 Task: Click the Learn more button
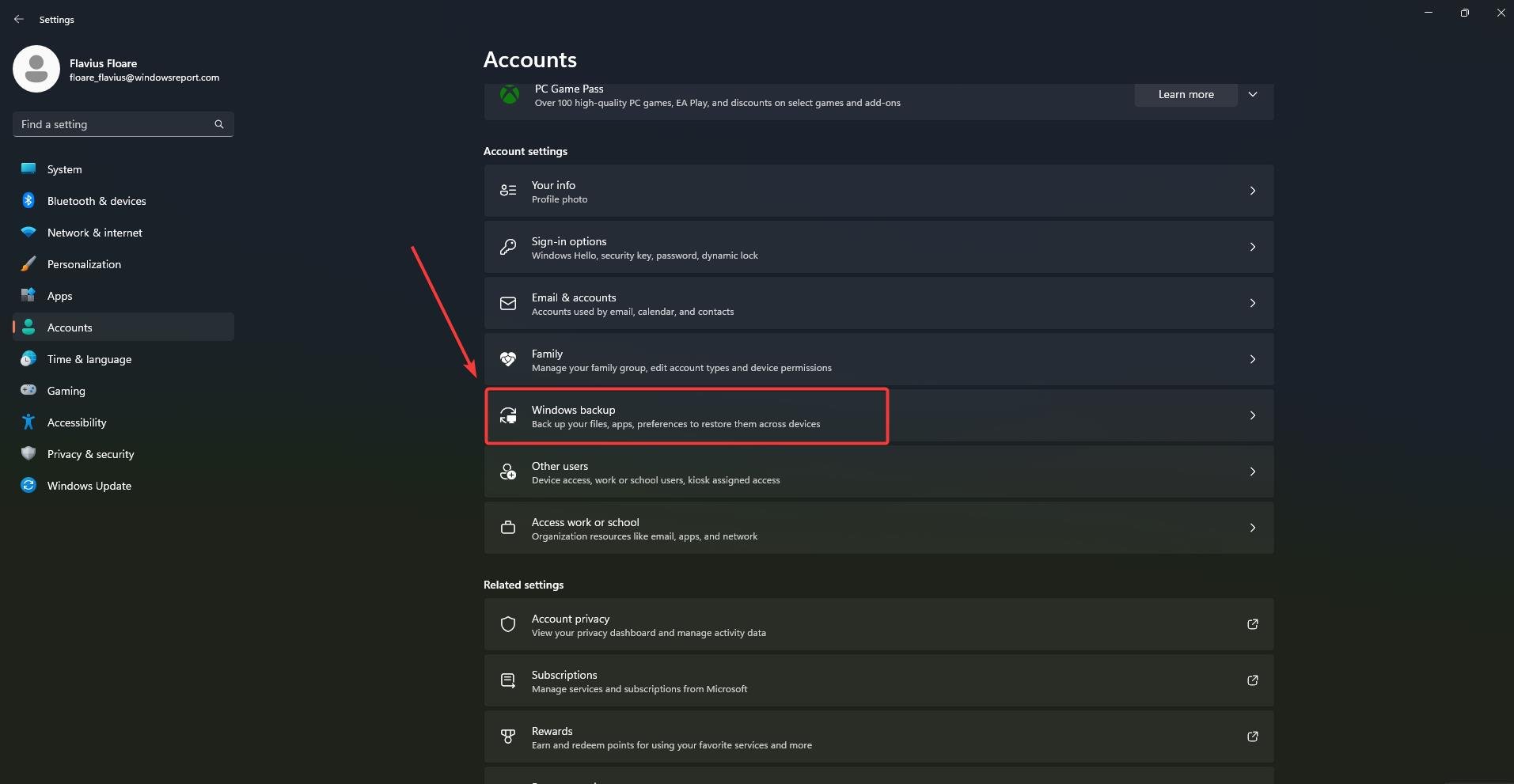pyautogui.click(x=1186, y=94)
